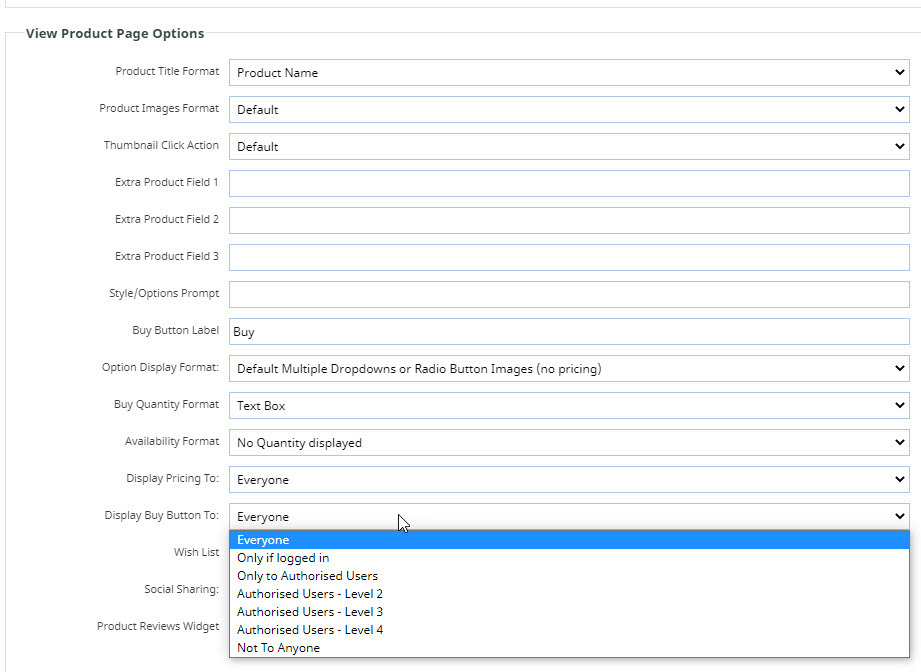Pick Authorised Users - Level 2
This screenshot has height=672, width=921.
[x=569, y=594]
